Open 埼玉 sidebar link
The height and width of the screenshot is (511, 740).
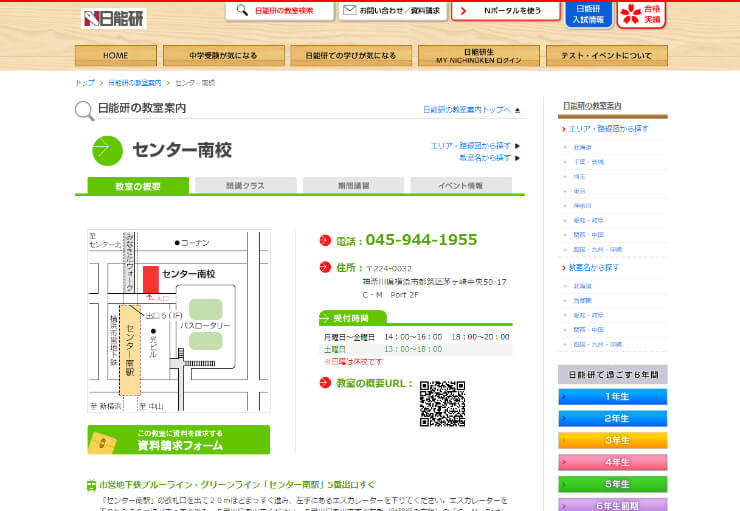point(579,176)
